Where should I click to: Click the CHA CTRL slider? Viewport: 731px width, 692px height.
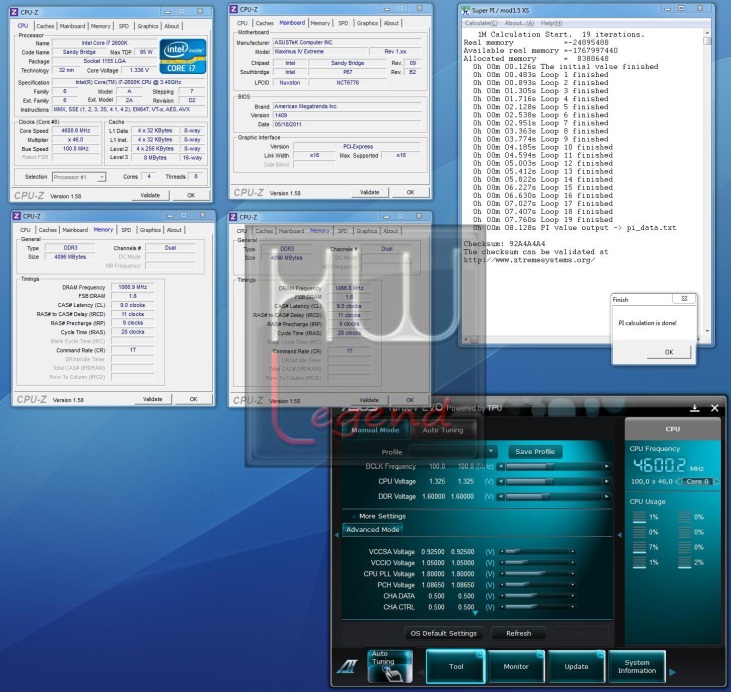coord(537,607)
